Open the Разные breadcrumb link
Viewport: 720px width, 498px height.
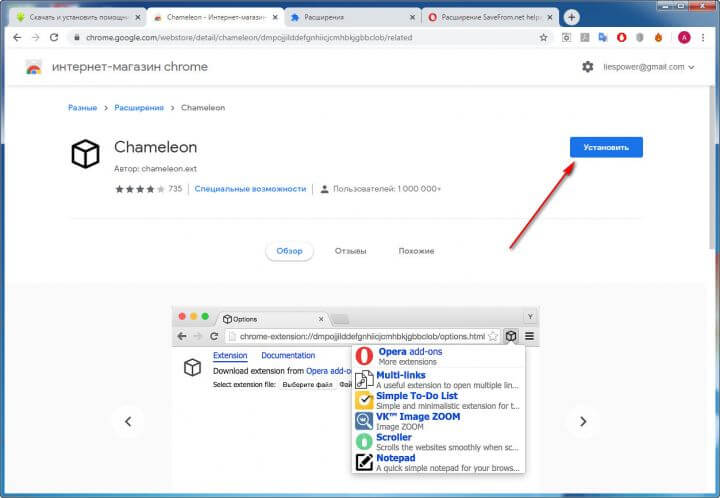pos(83,108)
